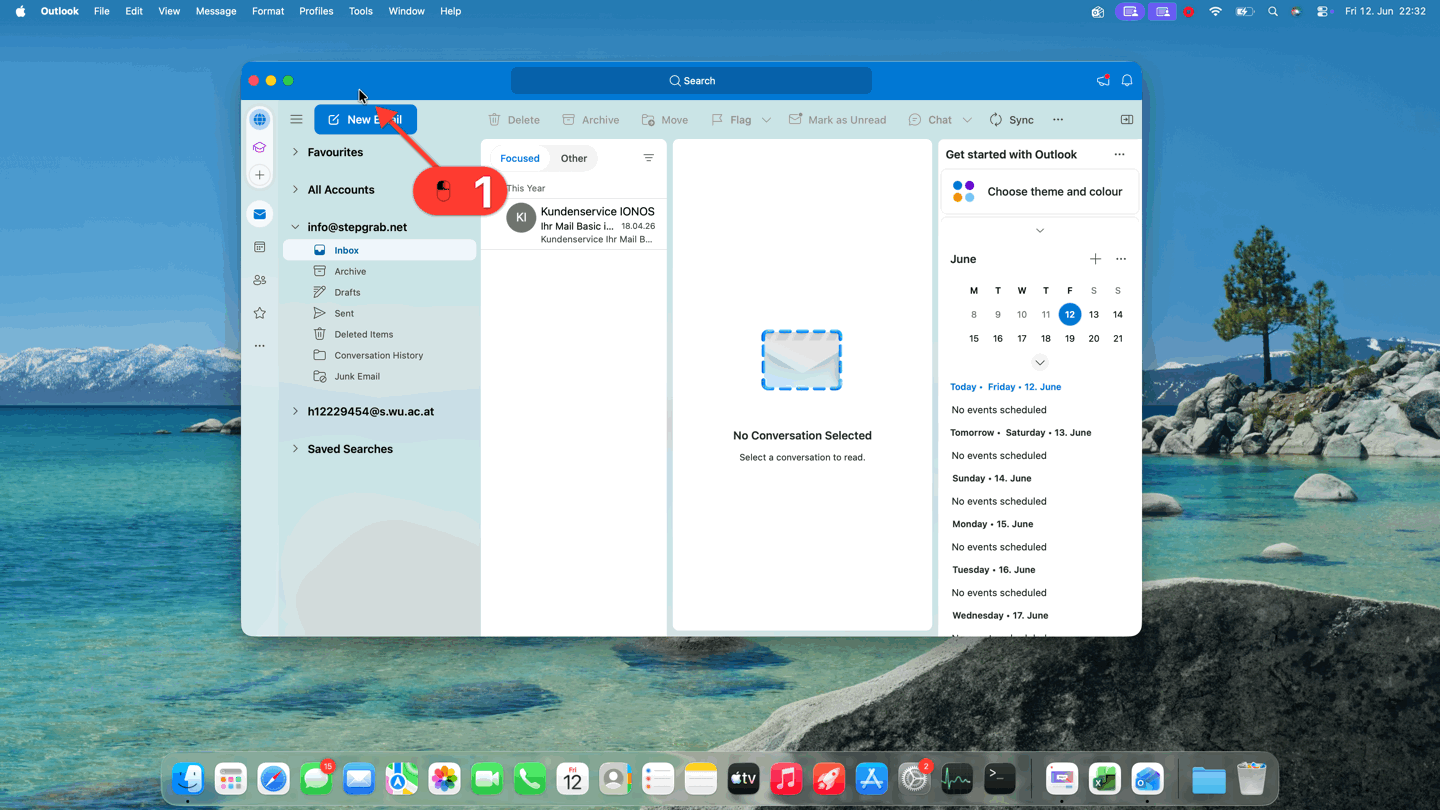This screenshot has height=810, width=1440.
Task: Open the message list filter icon
Action: (649, 158)
